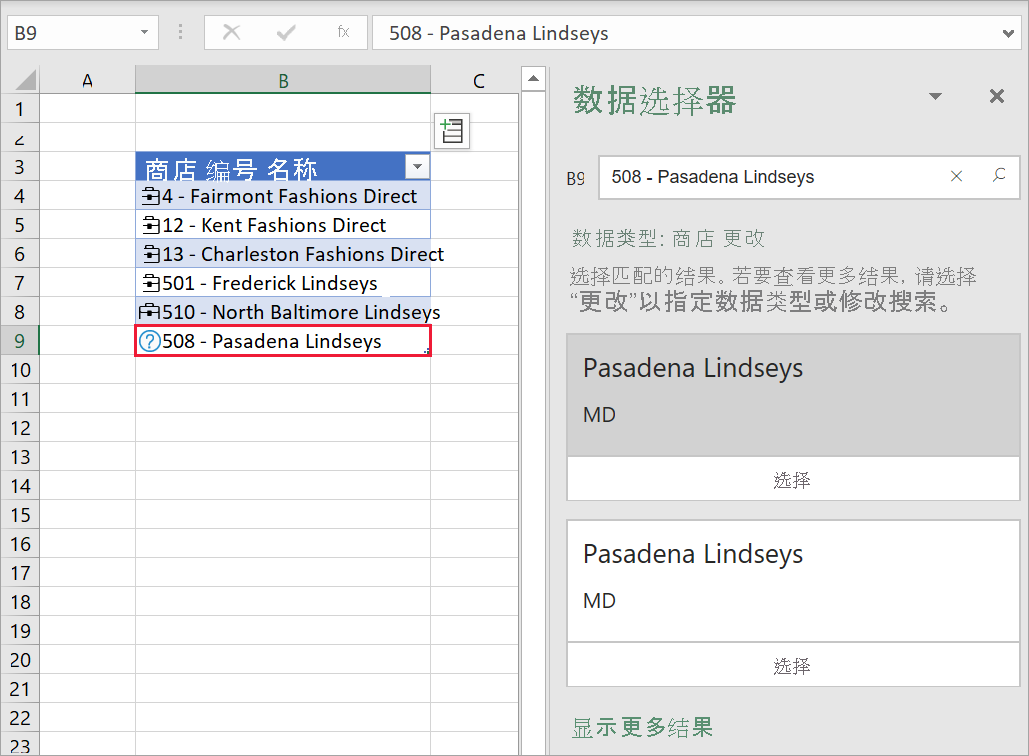Image resolution: width=1029 pixels, height=756 pixels.
Task: Click 选择 on the second Pasadena Lindseys card
Action: pyautogui.click(x=792, y=665)
